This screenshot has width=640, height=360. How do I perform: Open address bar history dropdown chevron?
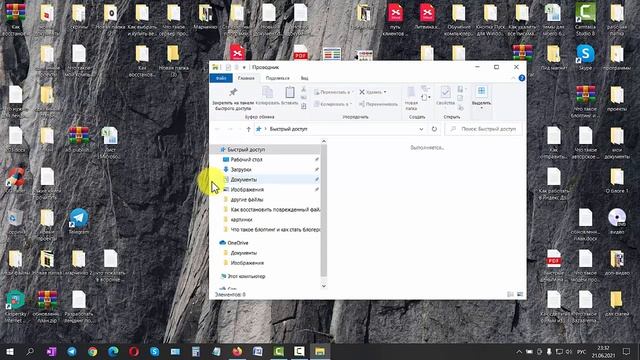tap(421, 129)
